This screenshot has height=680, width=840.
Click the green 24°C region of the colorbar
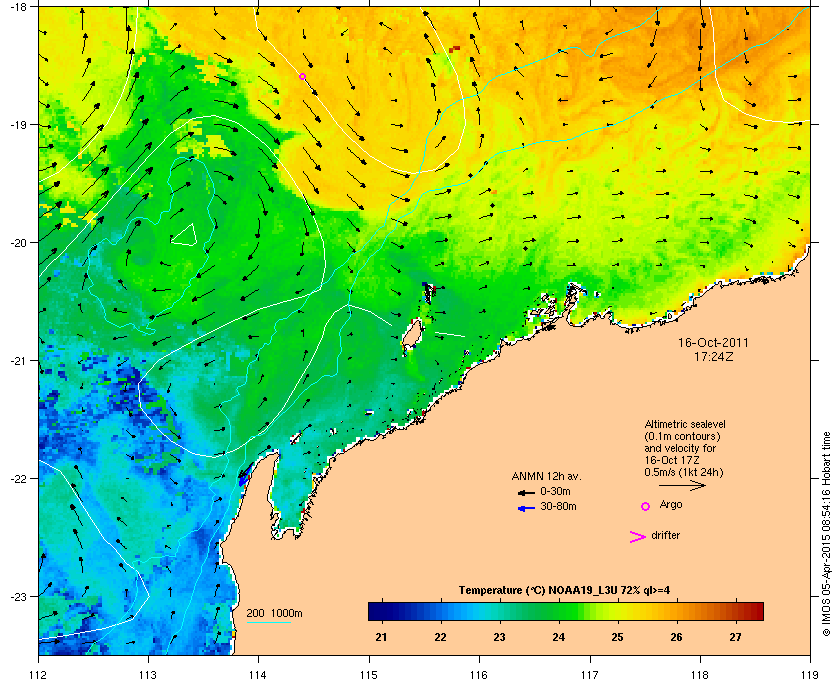coord(559,611)
